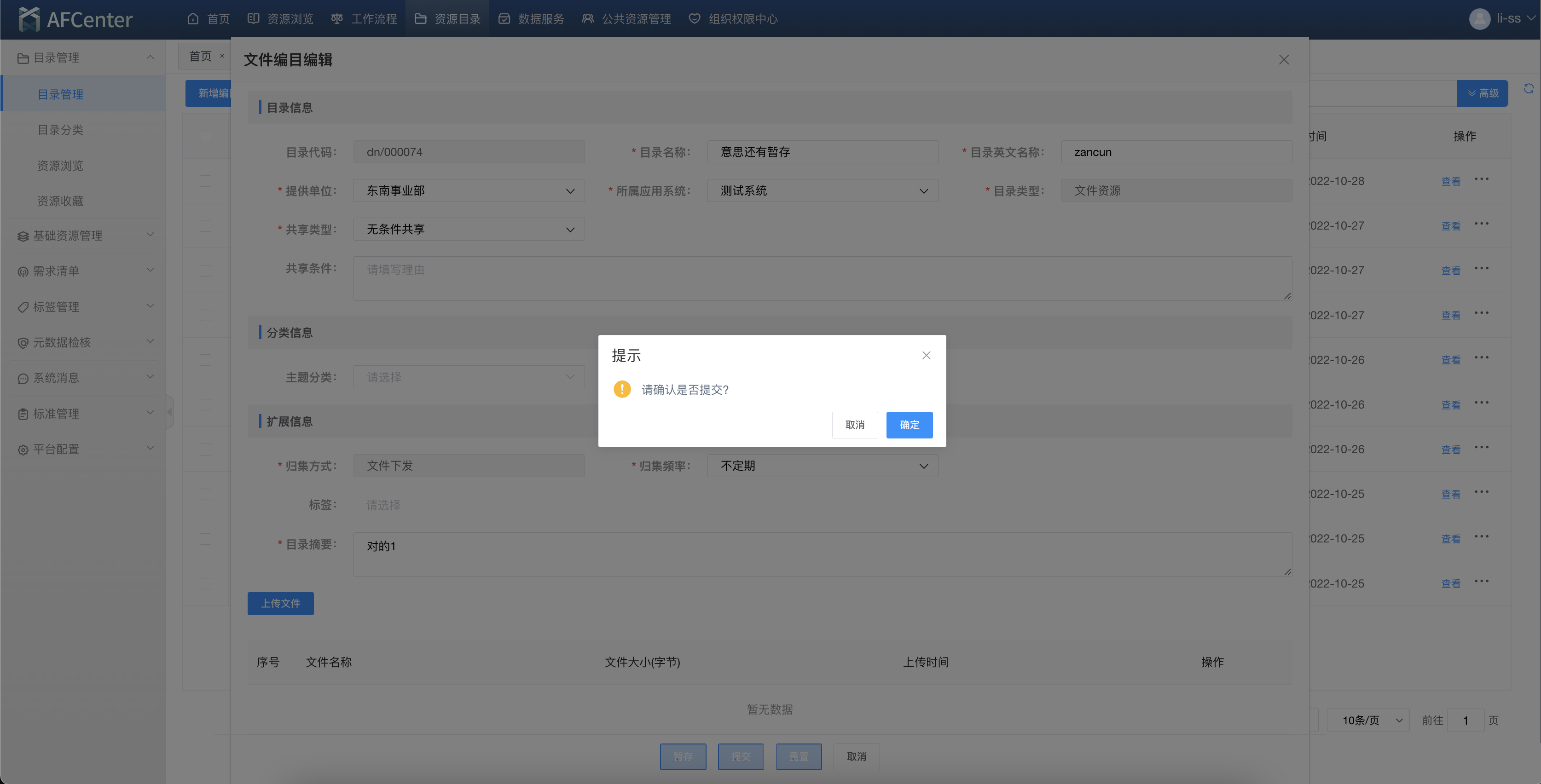
Task: Expand the 标签管理 sidebar group
Action: 82,307
